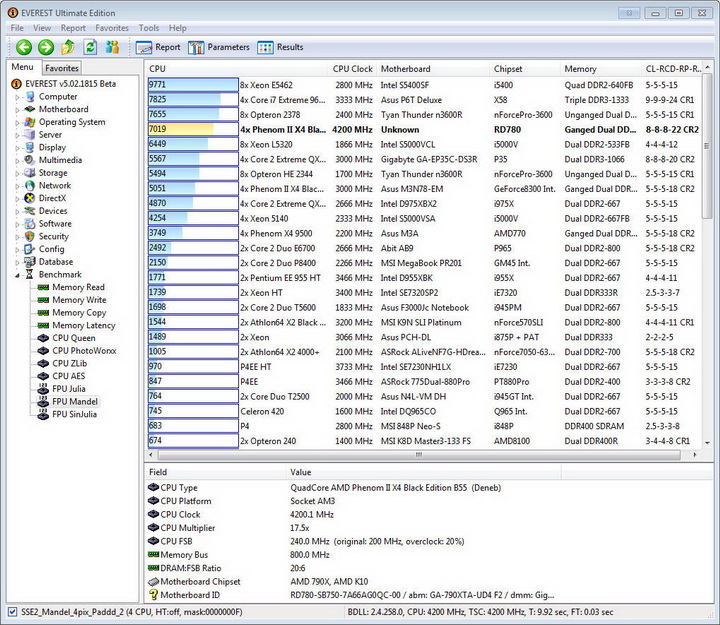
Task: Select the Database tree icon
Action: [x=30, y=262]
